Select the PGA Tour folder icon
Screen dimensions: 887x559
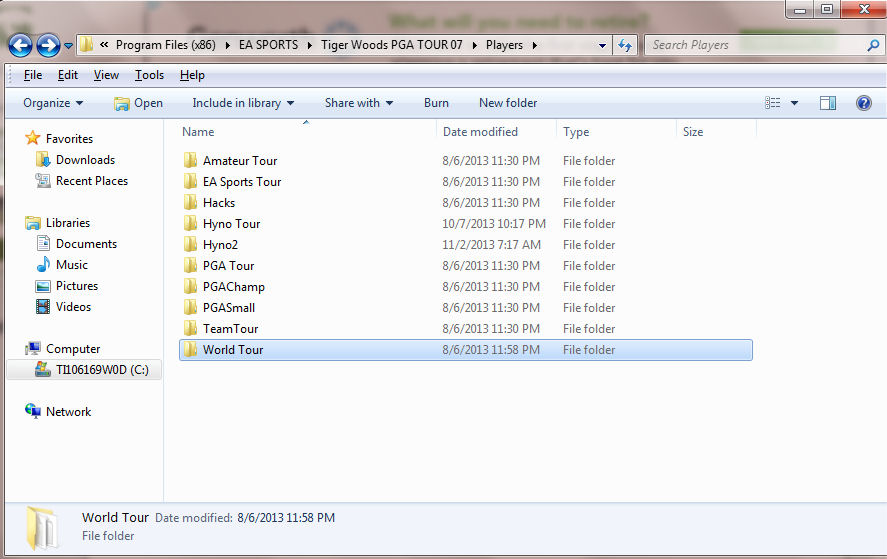[191, 265]
